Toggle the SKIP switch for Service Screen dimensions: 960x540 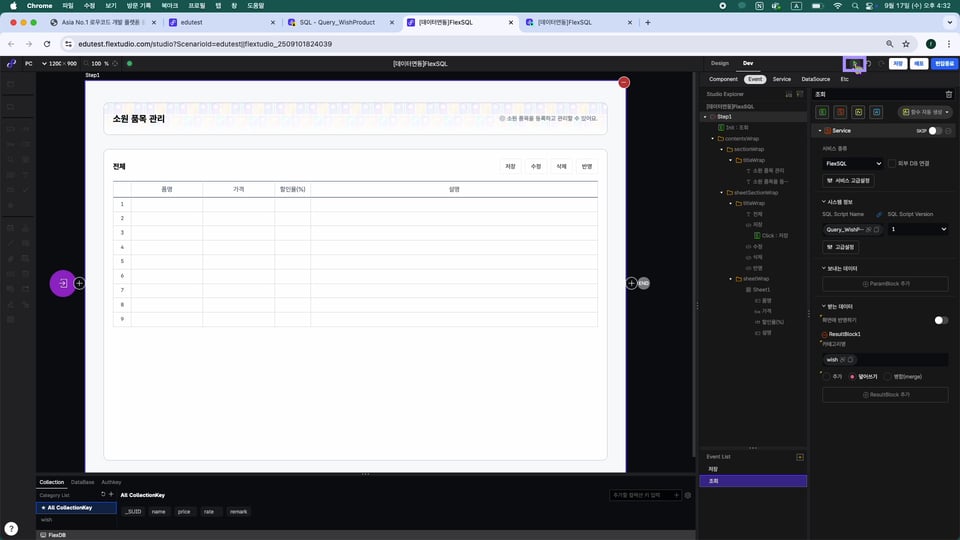[935, 131]
